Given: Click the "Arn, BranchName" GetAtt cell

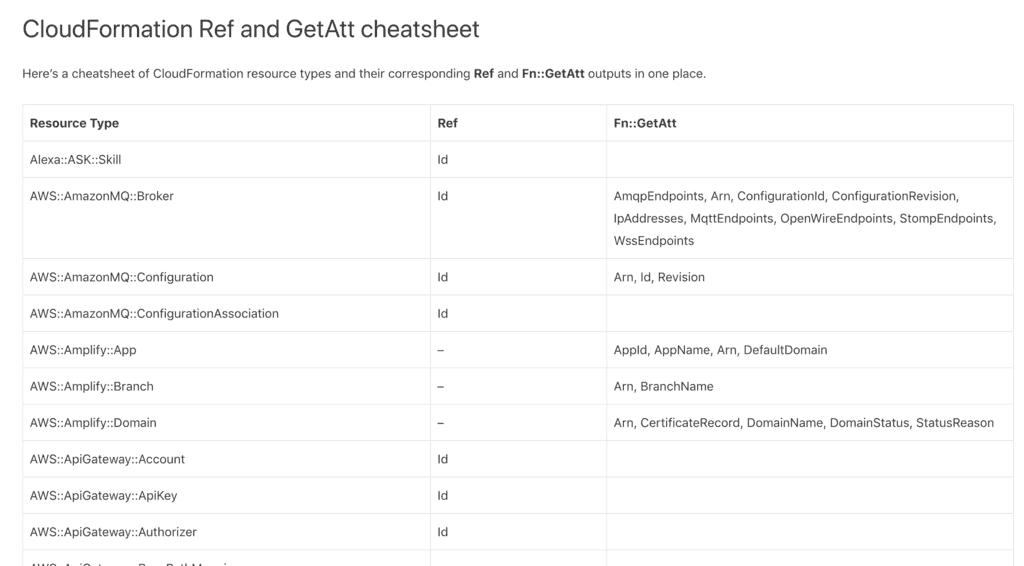Looking at the screenshot, I should click(663, 386).
